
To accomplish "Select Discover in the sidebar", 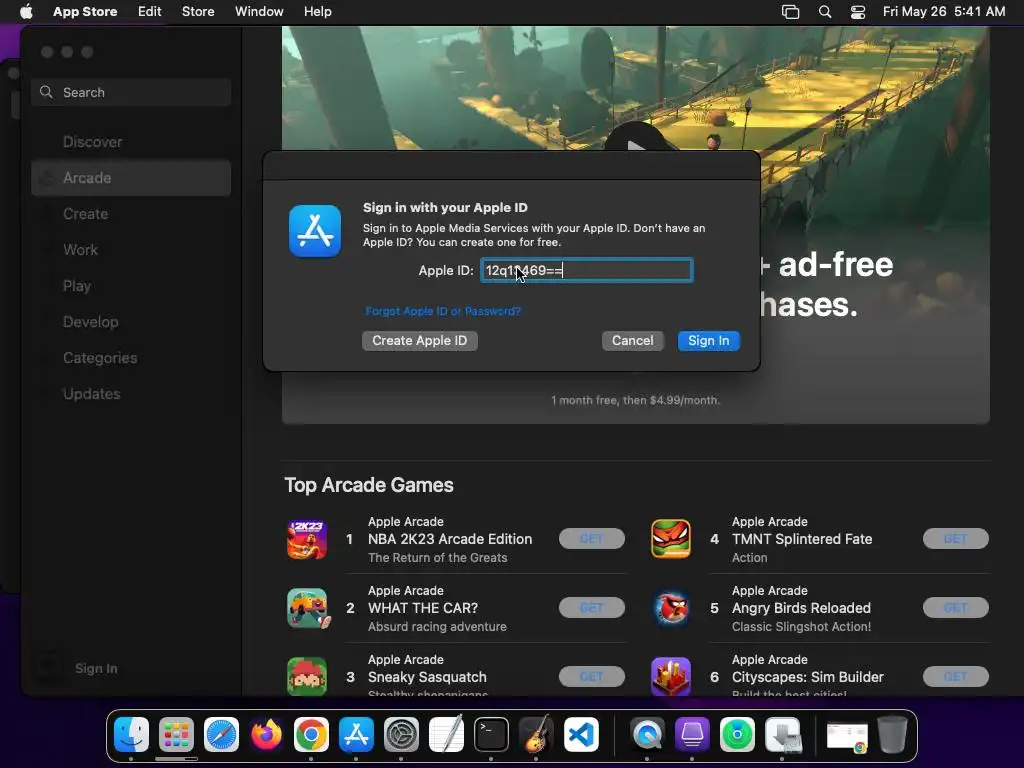I will (131, 142).
